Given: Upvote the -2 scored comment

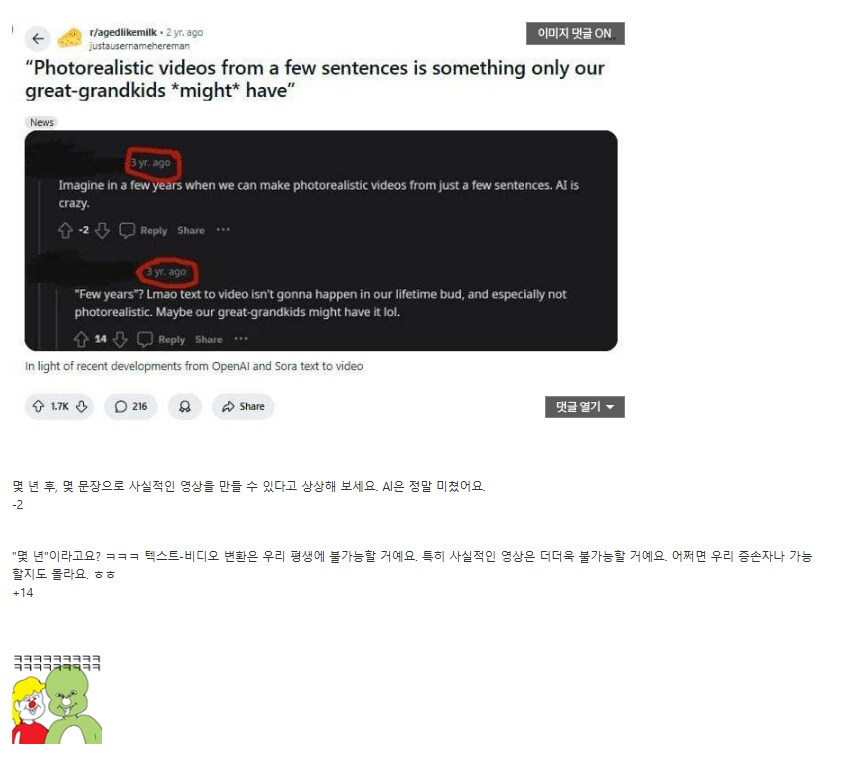Looking at the screenshot, I should 66,230.
